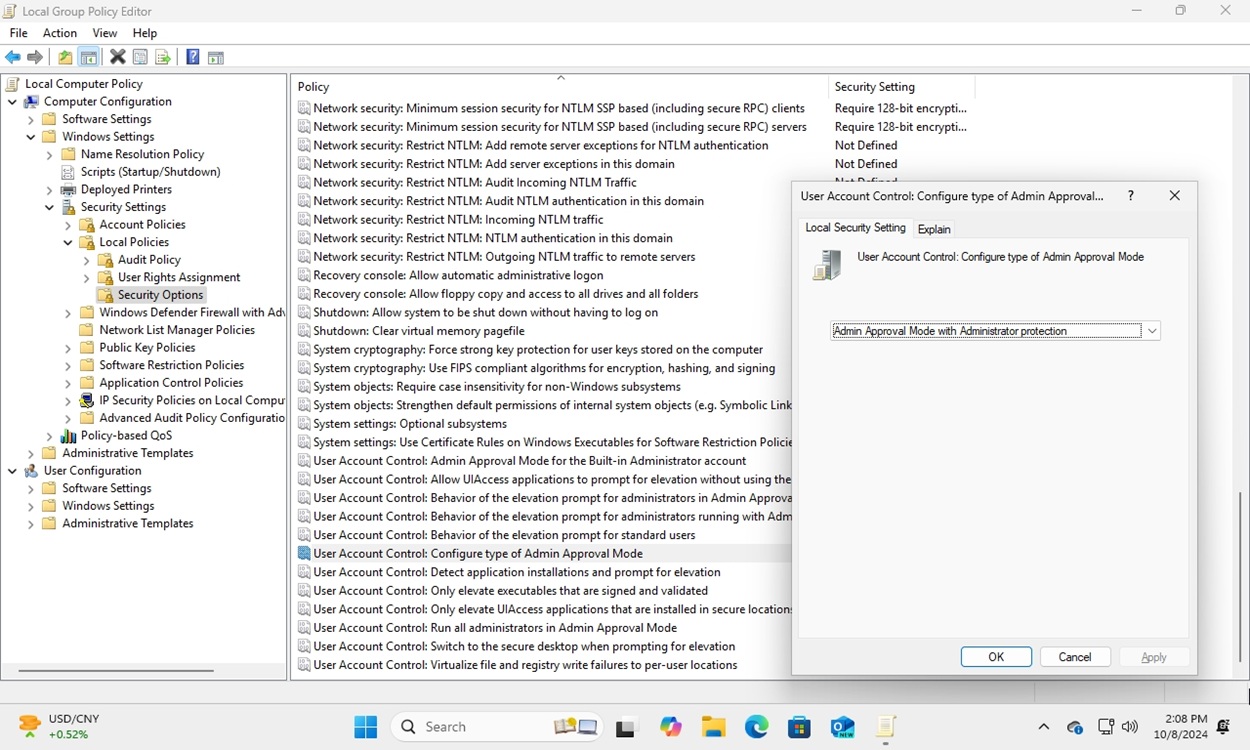Cancel the Admin Approval Mode dialog

(1075, 656)
